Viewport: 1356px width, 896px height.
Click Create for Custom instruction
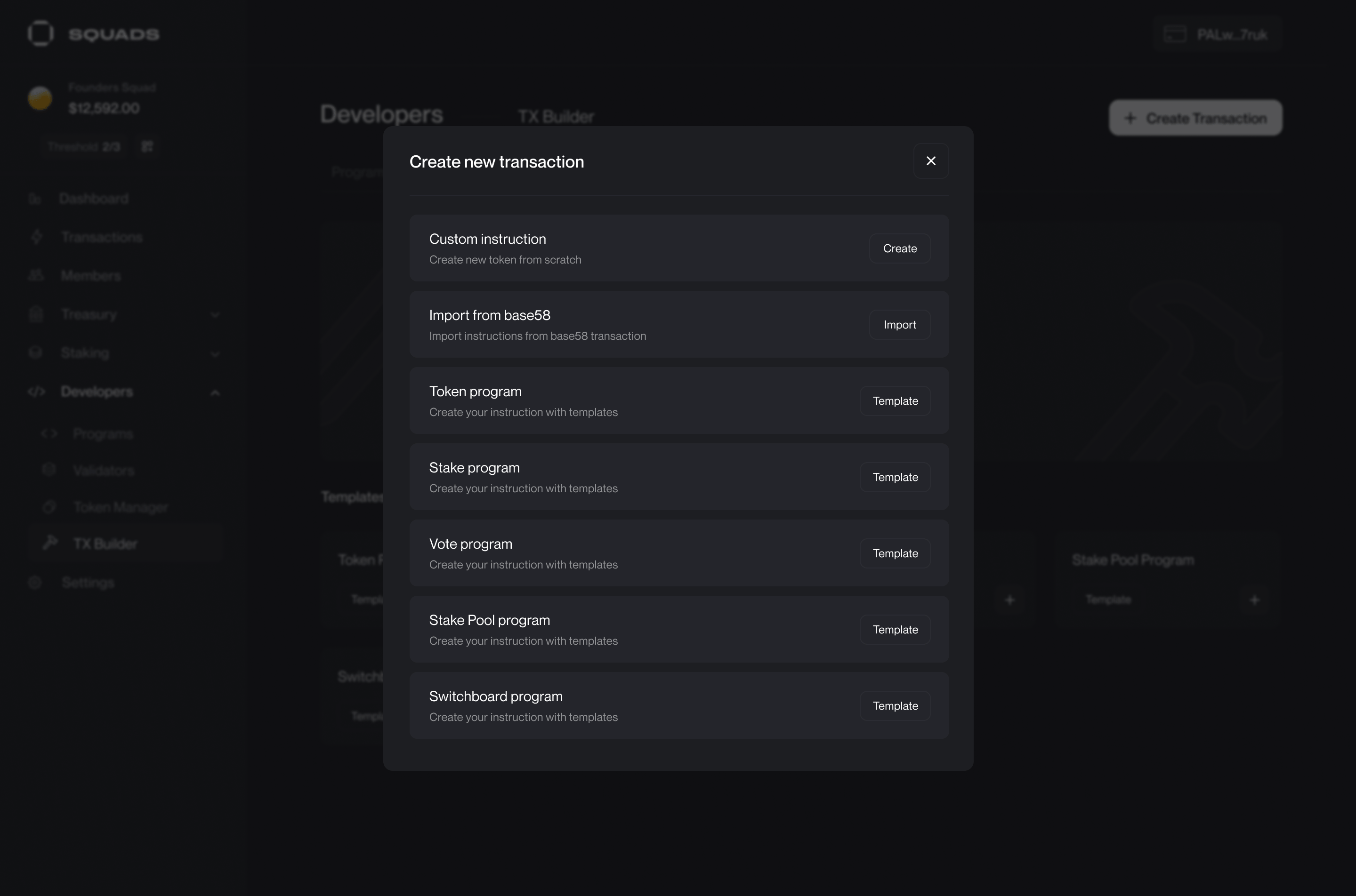(x=900, y=248)
